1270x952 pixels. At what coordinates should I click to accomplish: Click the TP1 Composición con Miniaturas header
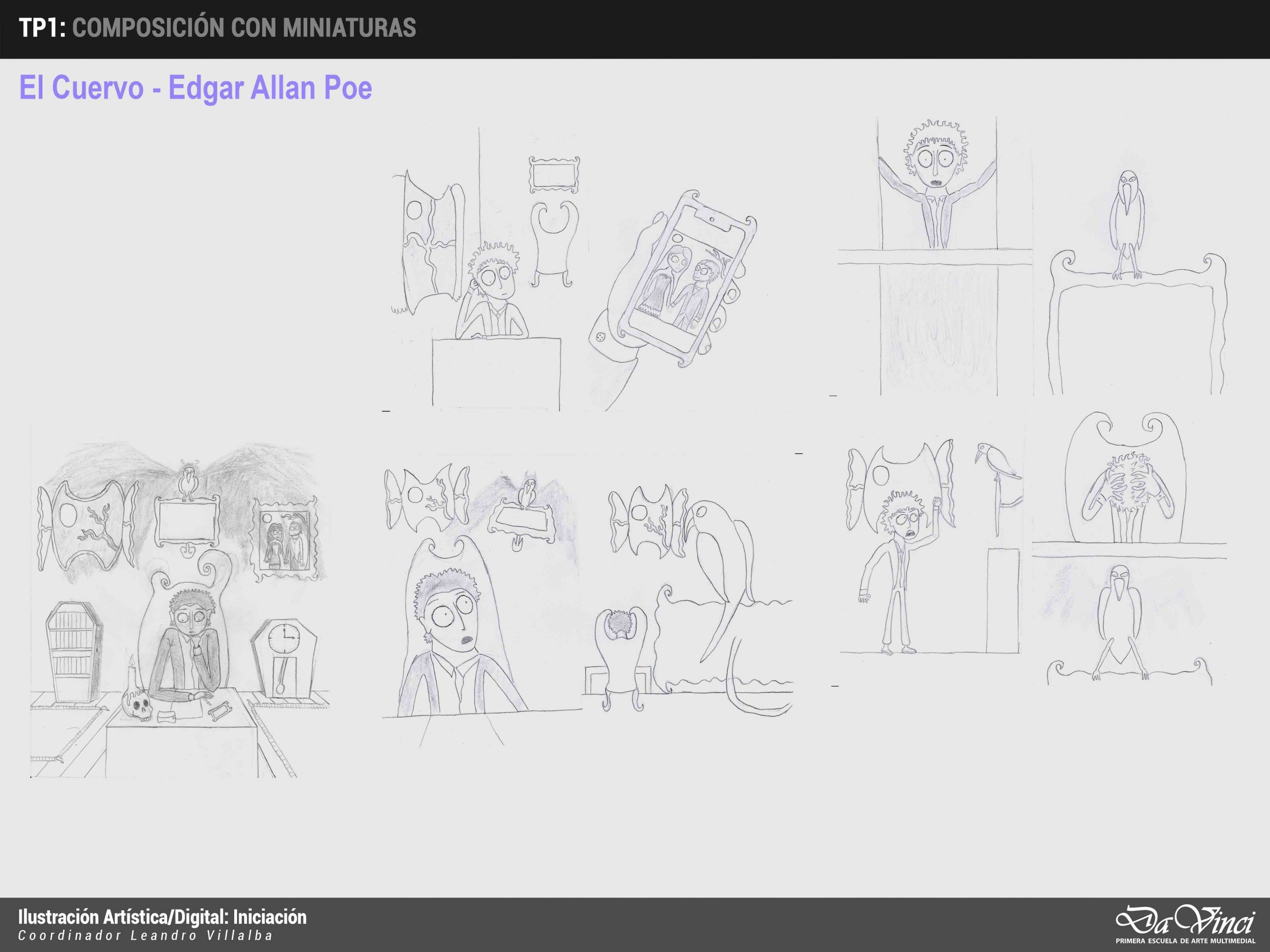click(217, 28)
